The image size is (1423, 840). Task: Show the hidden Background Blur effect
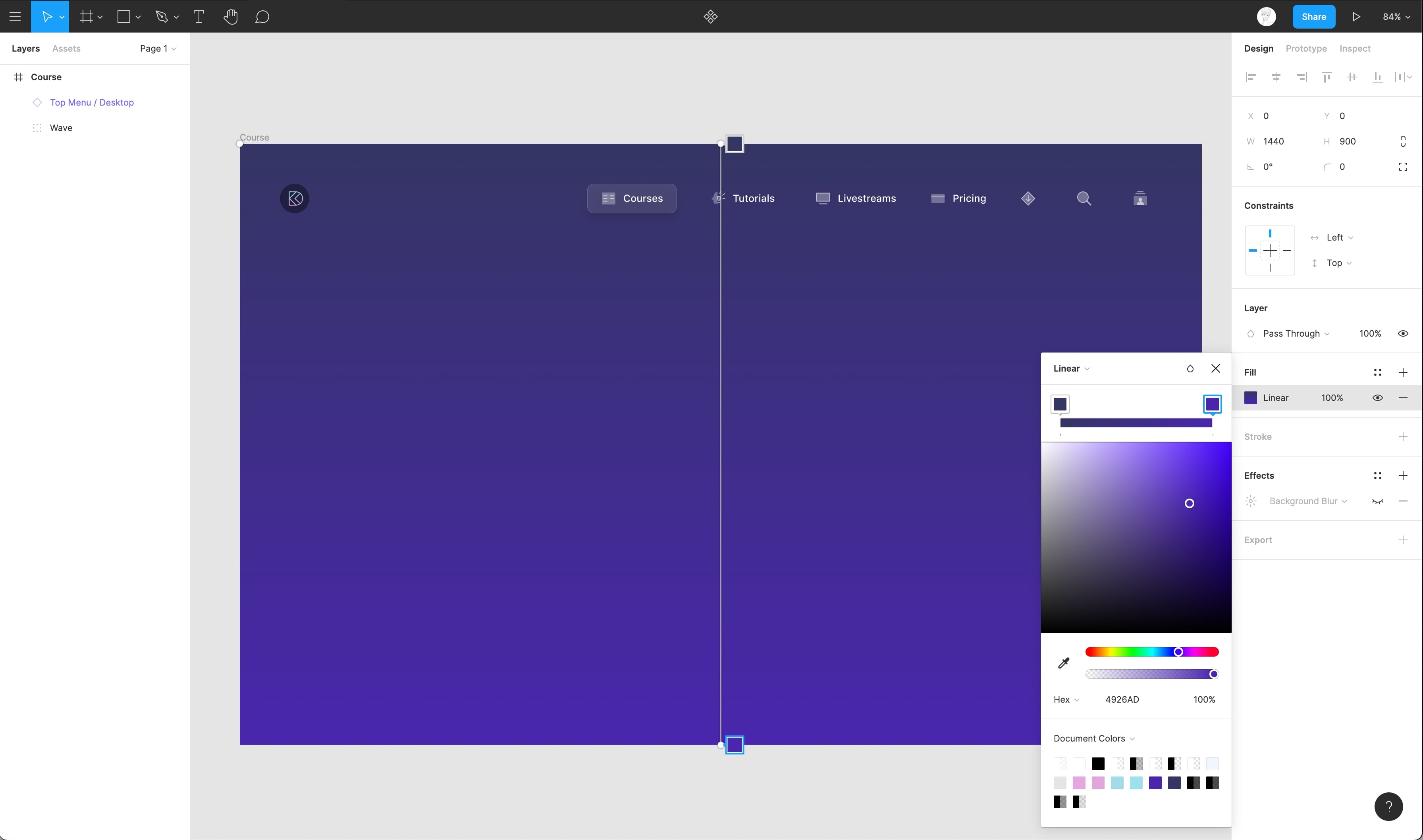[x=1378, y=501]
